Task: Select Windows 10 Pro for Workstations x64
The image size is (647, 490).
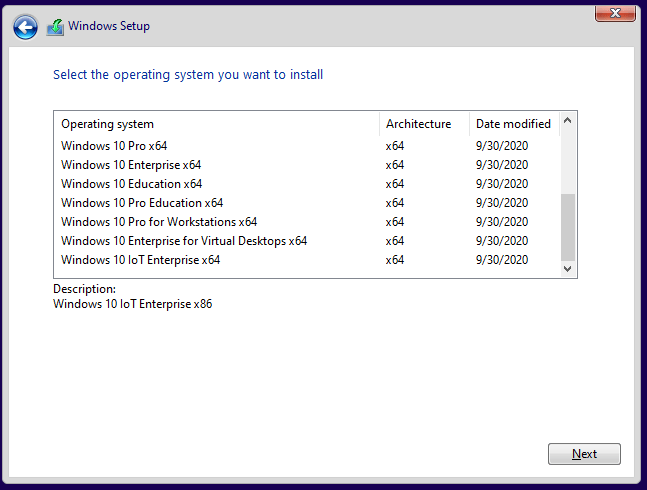Action: pos(159,222)
